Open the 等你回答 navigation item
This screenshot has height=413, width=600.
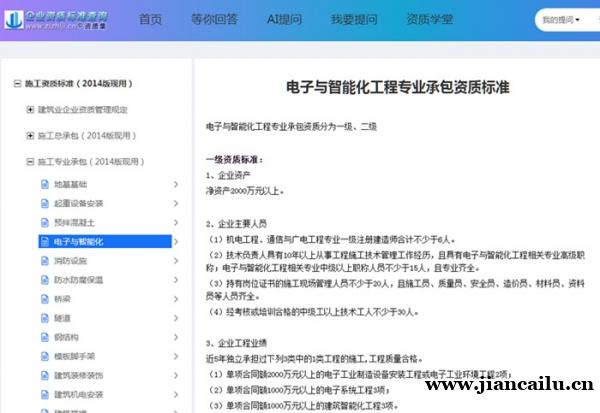pyautogui.click(x=214, y=19)
